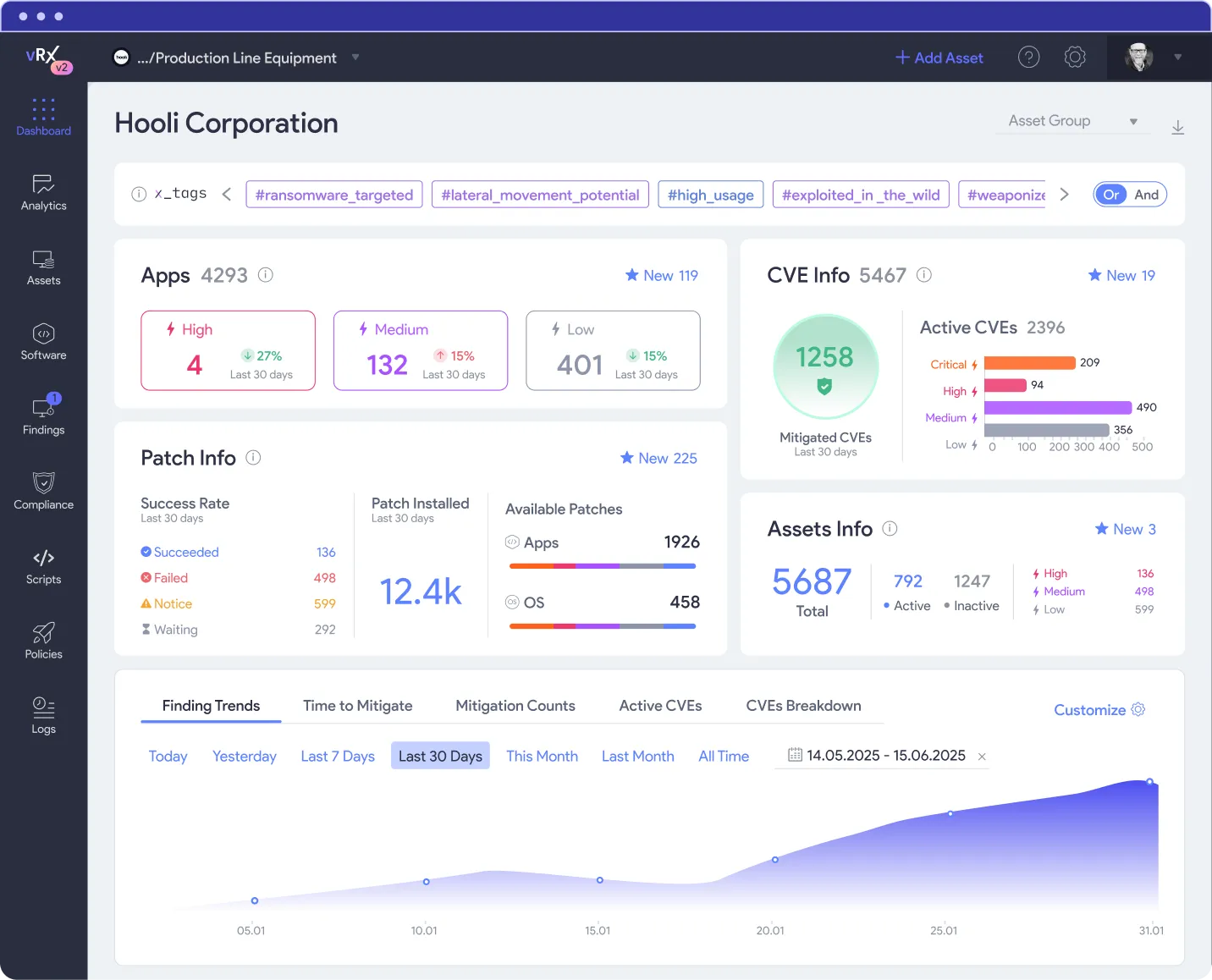The height and width of the screenshot is (980, 1212).
Task: Click the Add Asset button
Action: (x=939, y=58)
